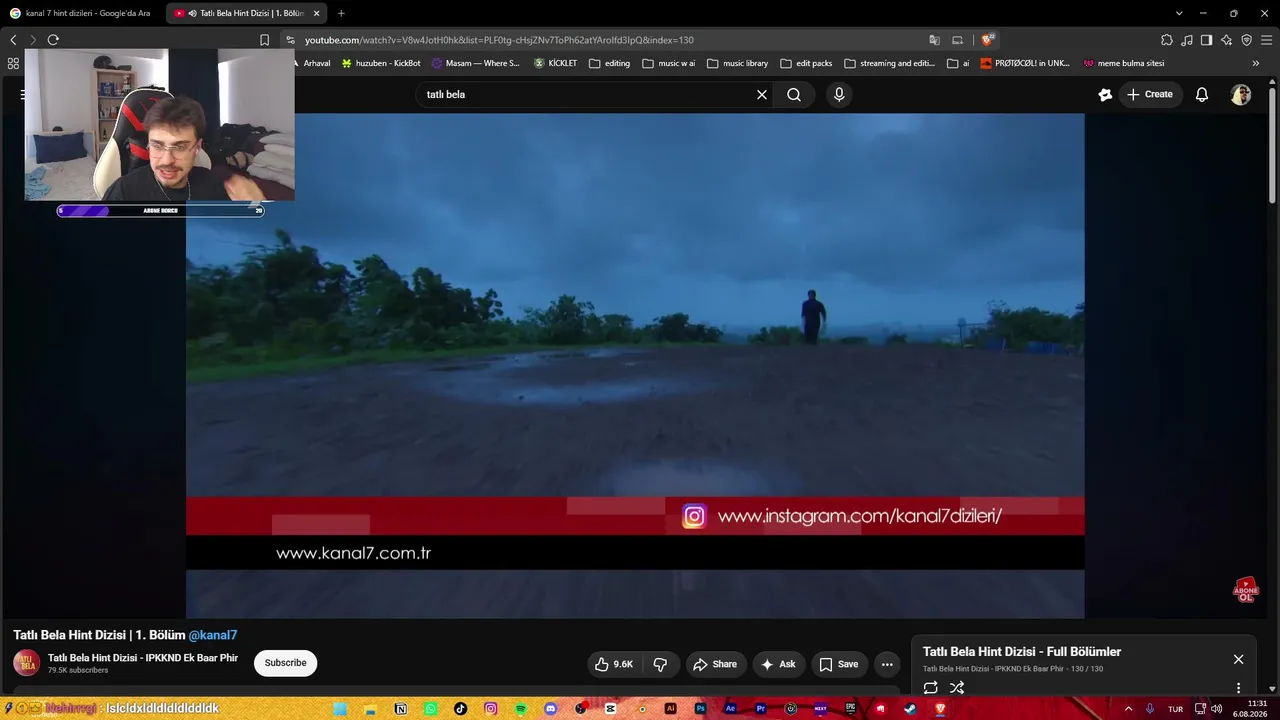Toggle playlist shuffle
This screenshot has width=1280, height=720.
(957, 688)
